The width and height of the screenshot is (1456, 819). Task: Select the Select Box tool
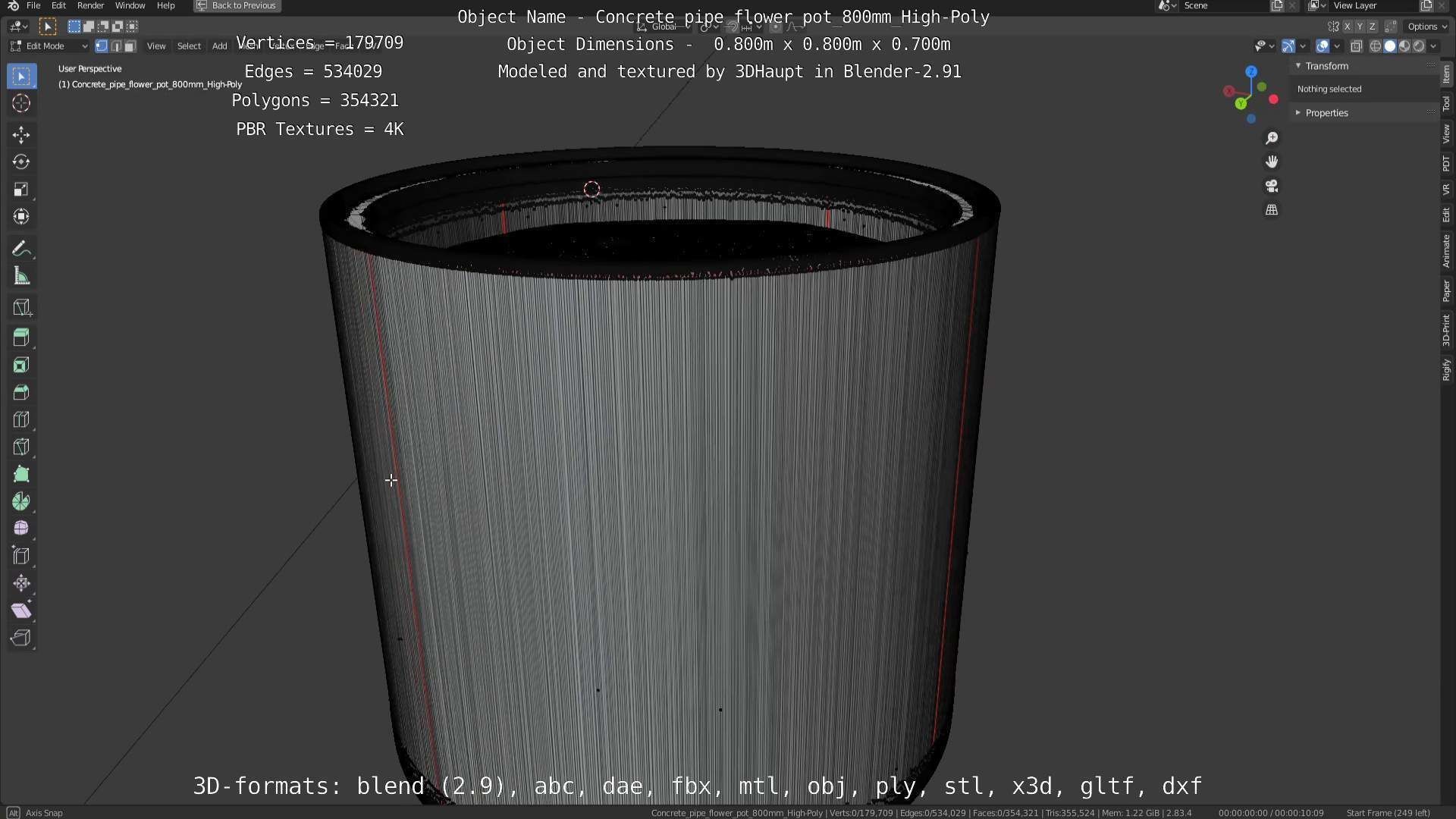pyautogui.click(x=21, y=76)
